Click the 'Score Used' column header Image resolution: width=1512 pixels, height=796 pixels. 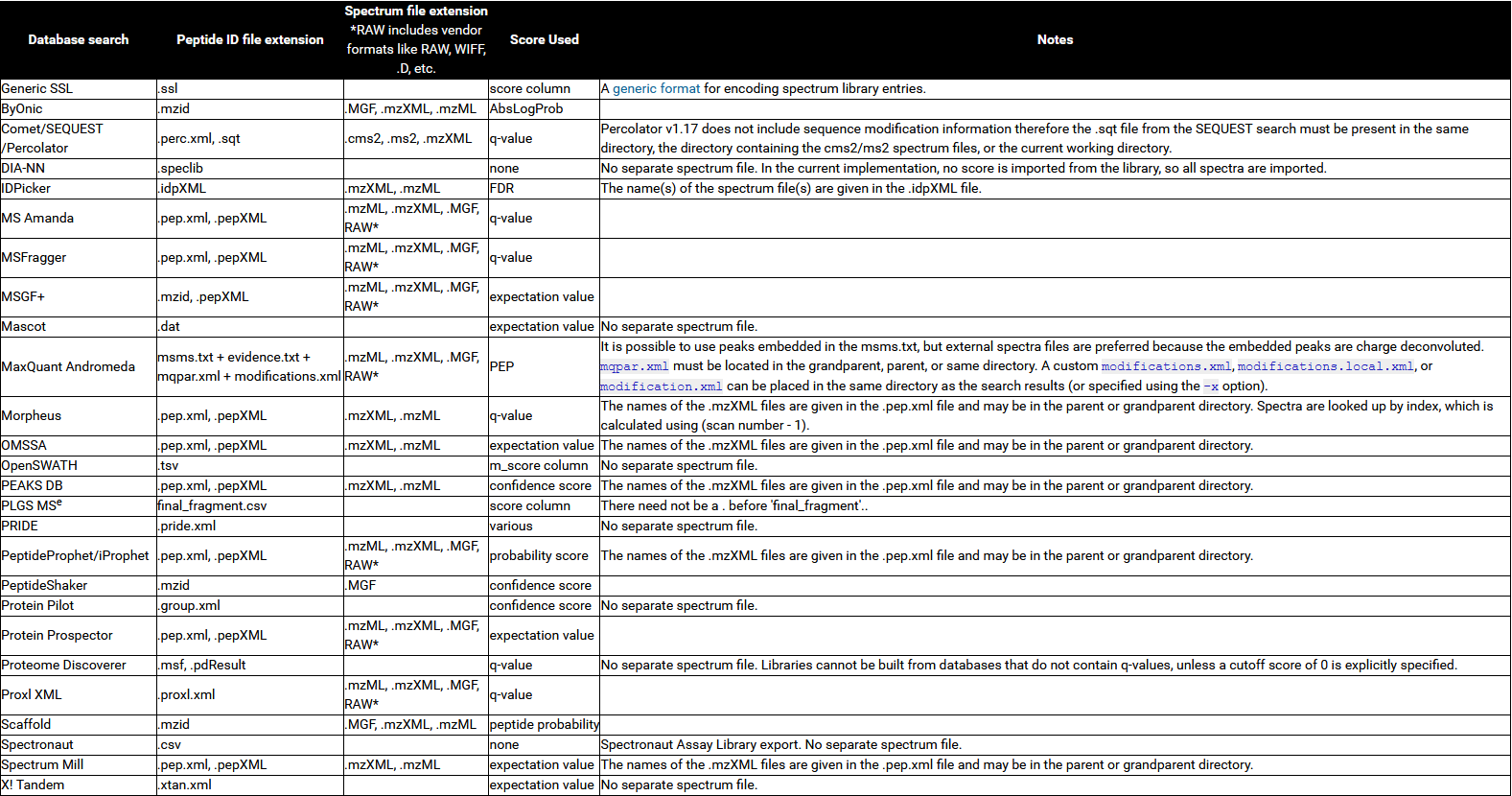pyautogui.click(x=545, y=39)
